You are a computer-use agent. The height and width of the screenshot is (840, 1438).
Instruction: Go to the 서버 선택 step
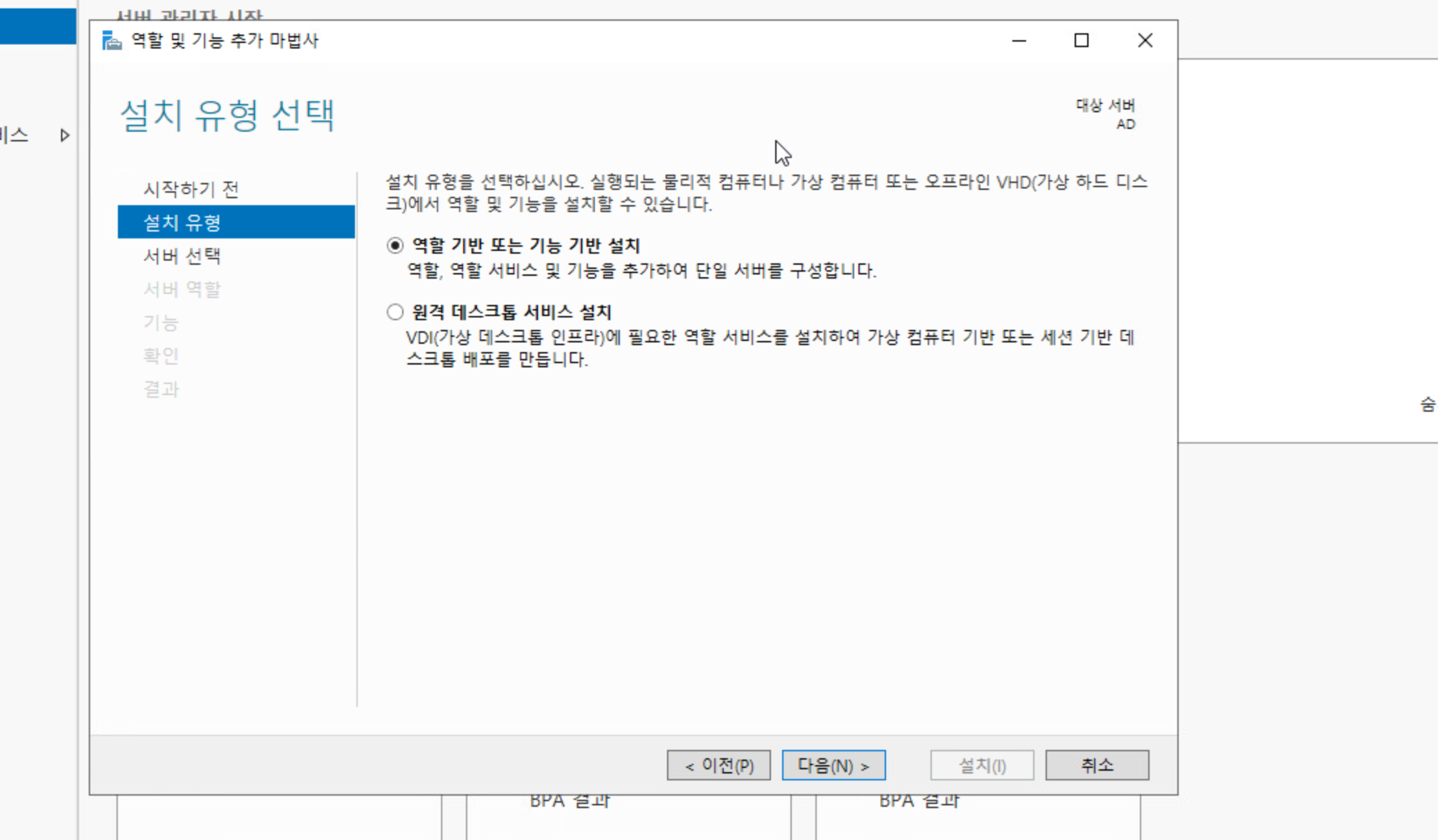(182, 256)
